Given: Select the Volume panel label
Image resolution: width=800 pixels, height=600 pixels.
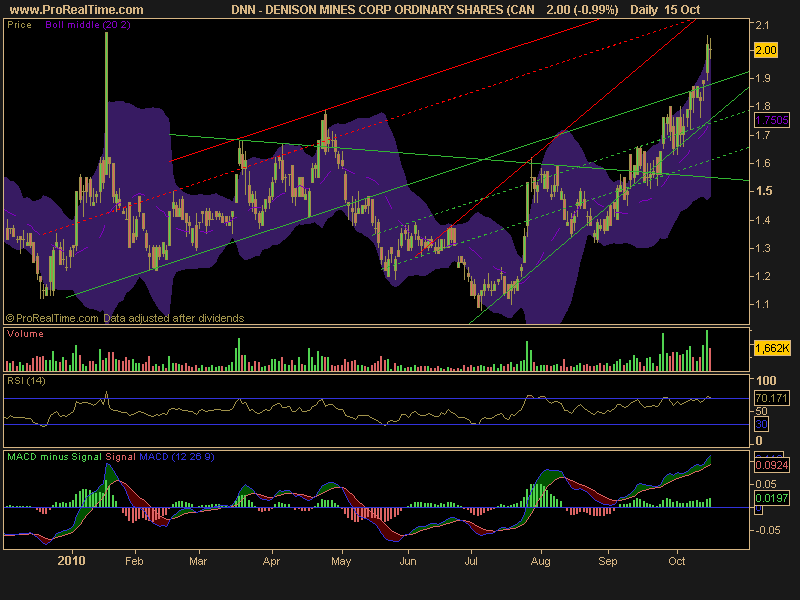Looking at the screenshot, I should tap(25, 334).
